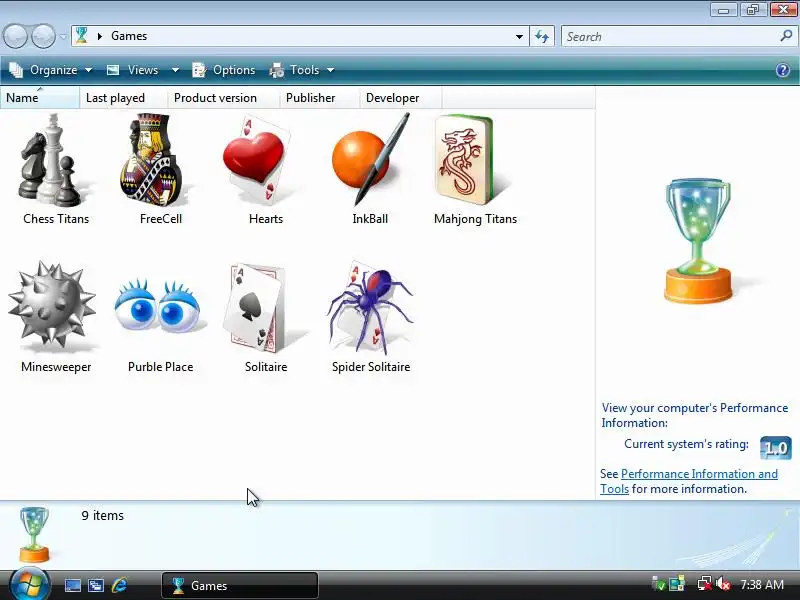Click the Back navigation button
800x600 pixels.
[x=15, y=36]
